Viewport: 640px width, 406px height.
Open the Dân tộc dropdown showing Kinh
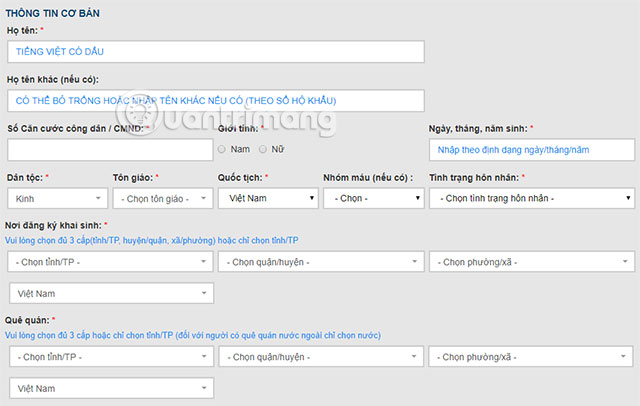[58, 198]
